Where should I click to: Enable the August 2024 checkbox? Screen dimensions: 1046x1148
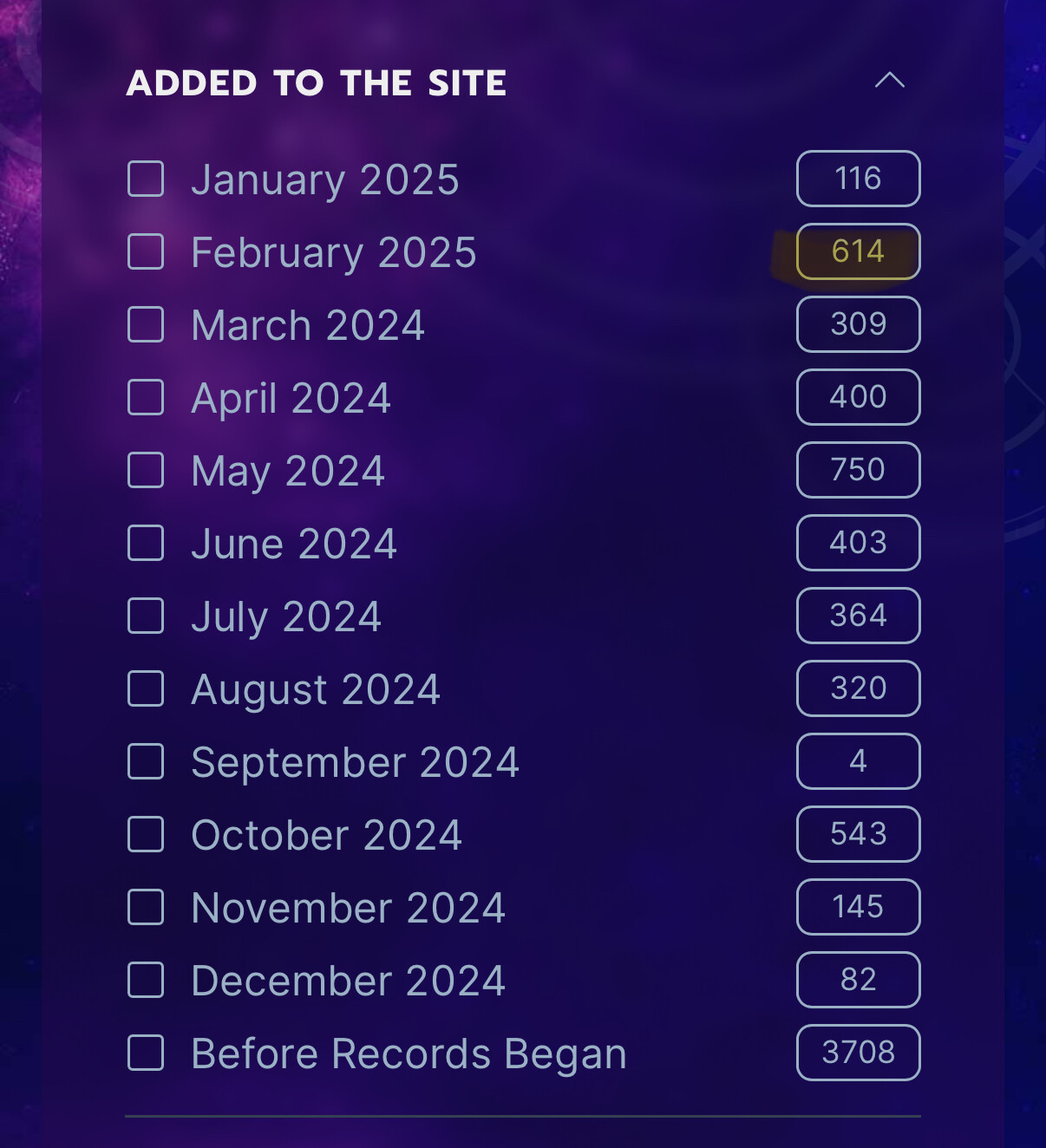click(146, 688)
